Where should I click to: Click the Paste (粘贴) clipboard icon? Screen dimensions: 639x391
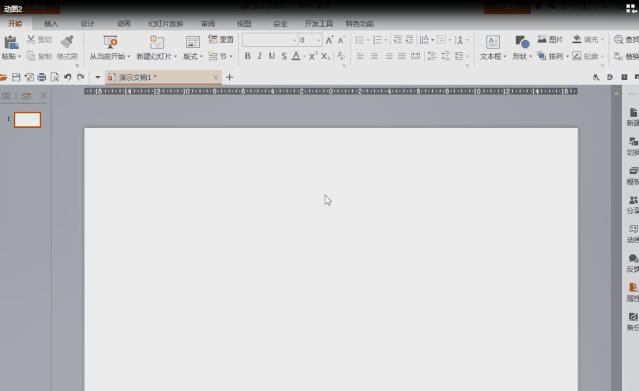pyautogui.click(x=11, y=42)
